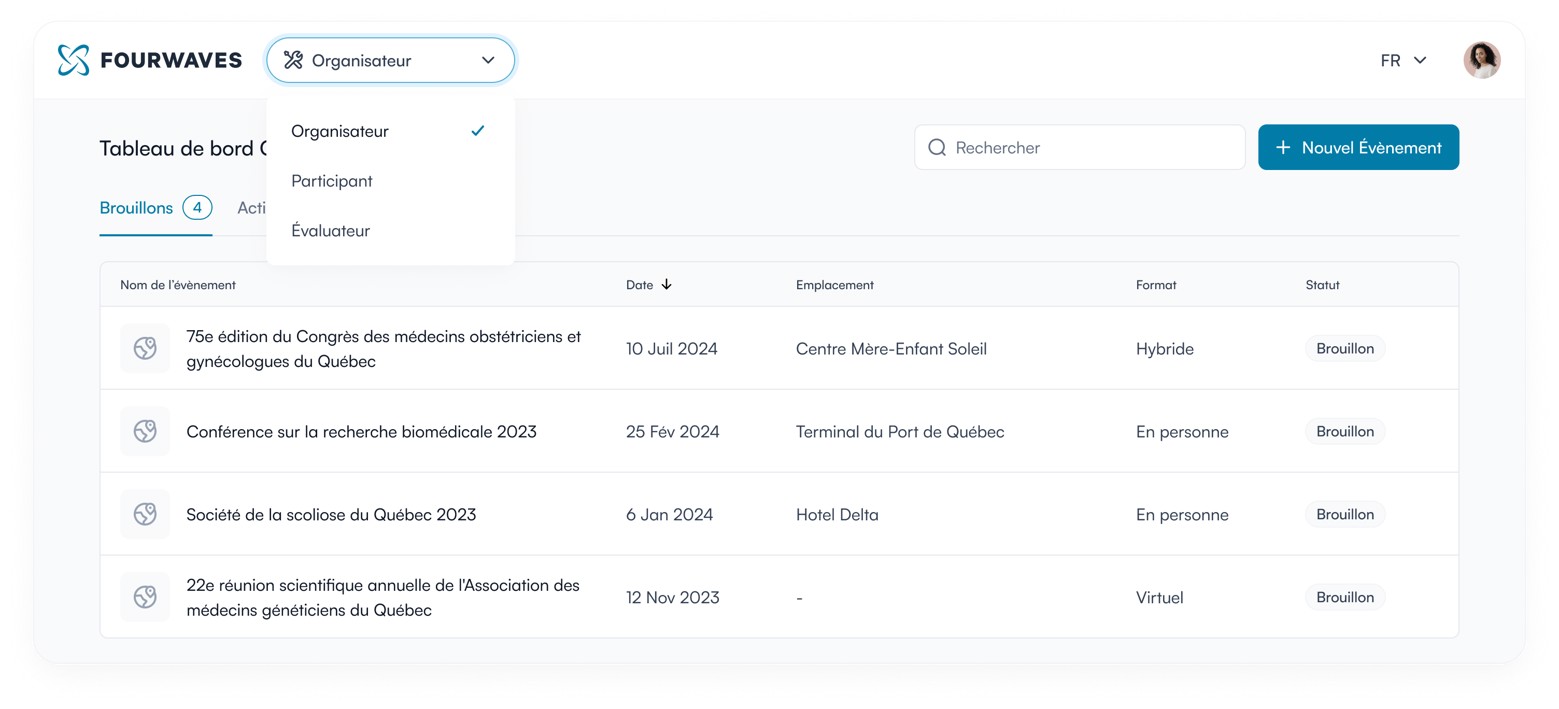Sort by Date column arrow

(667, 285)
